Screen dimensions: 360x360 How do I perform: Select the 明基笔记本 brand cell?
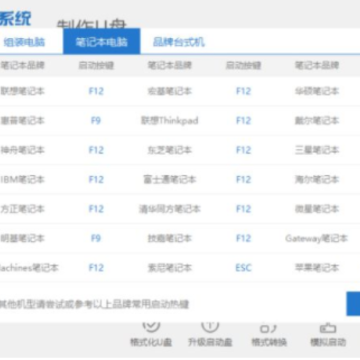coord(22,238)
